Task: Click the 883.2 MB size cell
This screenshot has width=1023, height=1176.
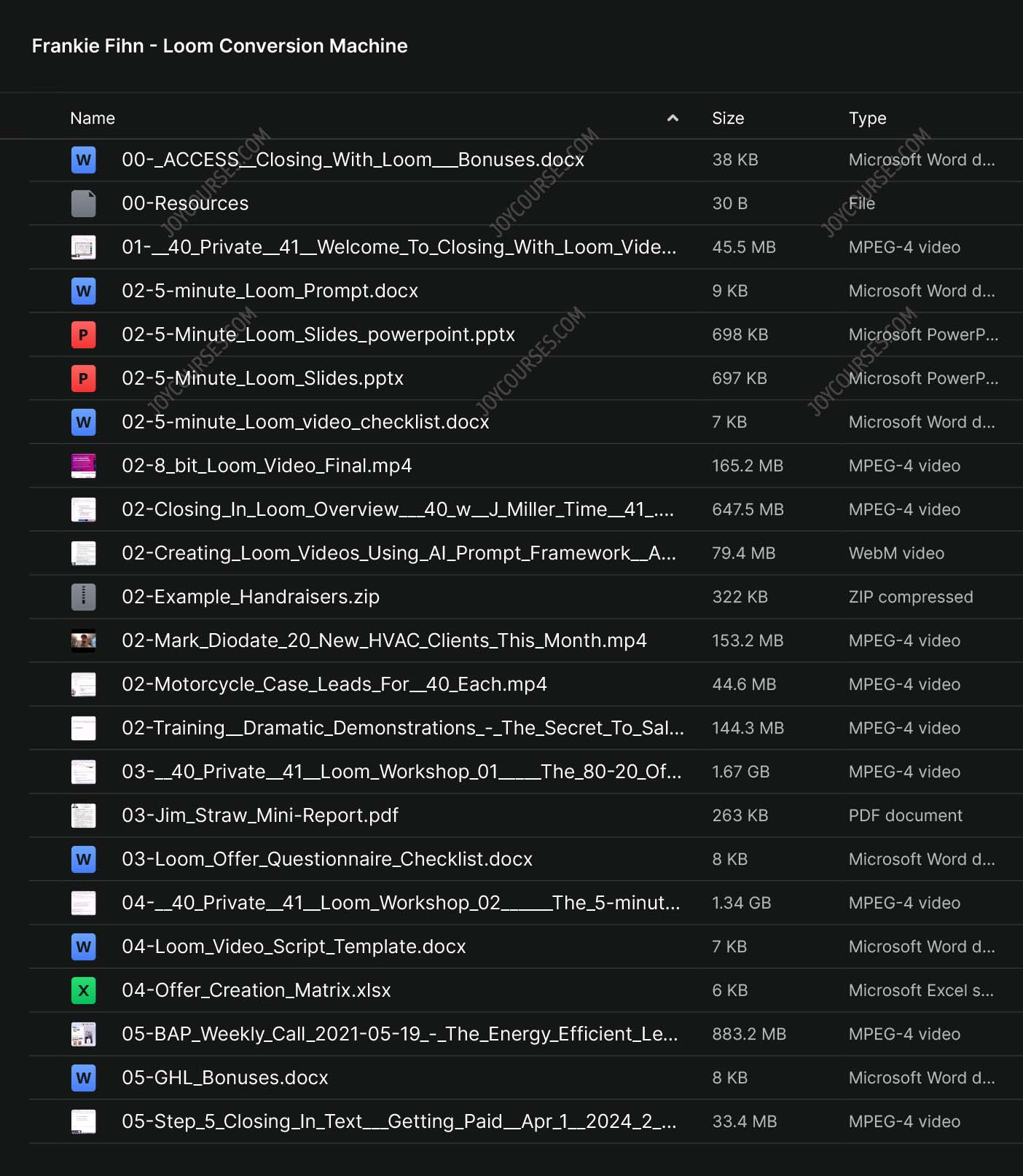Action: [x=749, y=1034]
